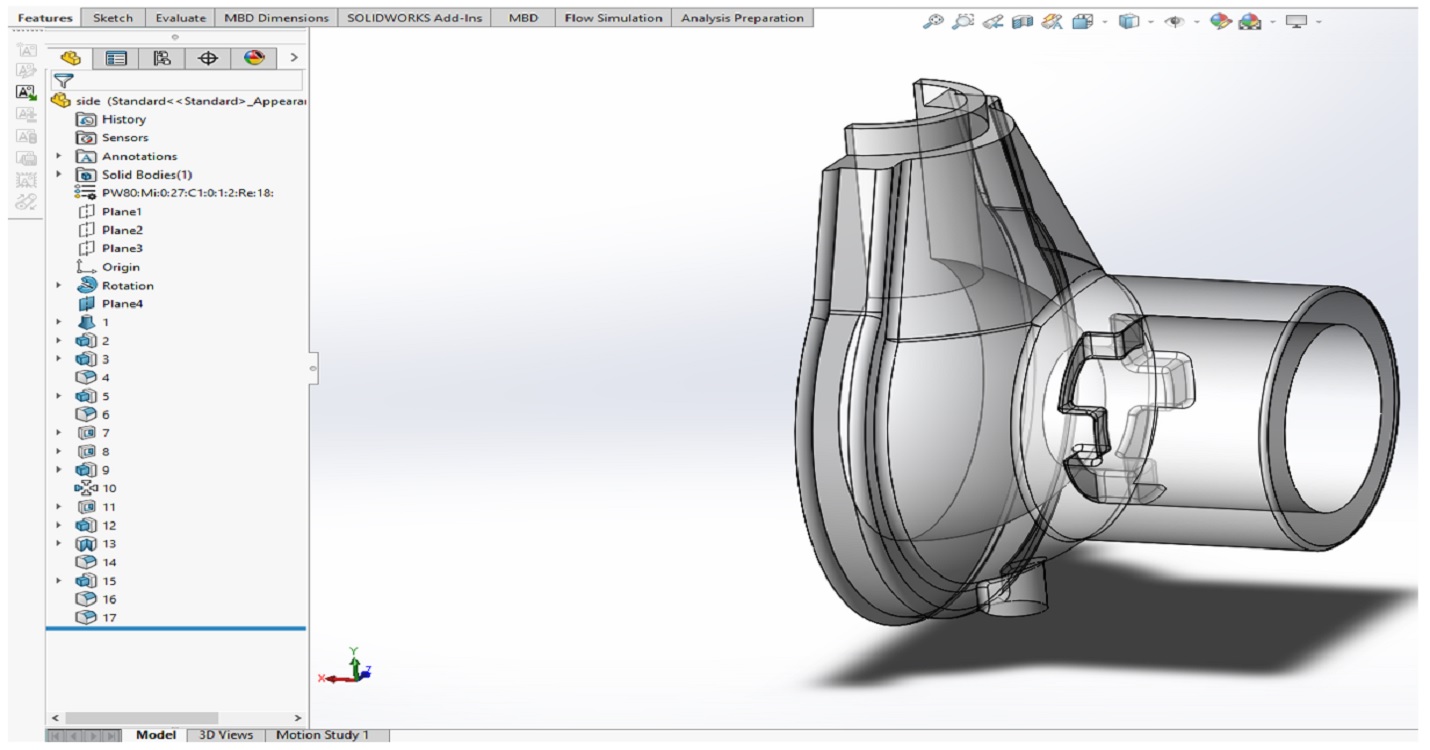Image resolution: width=1430 pixels, height=750 pixels.
Task: Select feature 4 in the tree
Action: coord(93,377)
